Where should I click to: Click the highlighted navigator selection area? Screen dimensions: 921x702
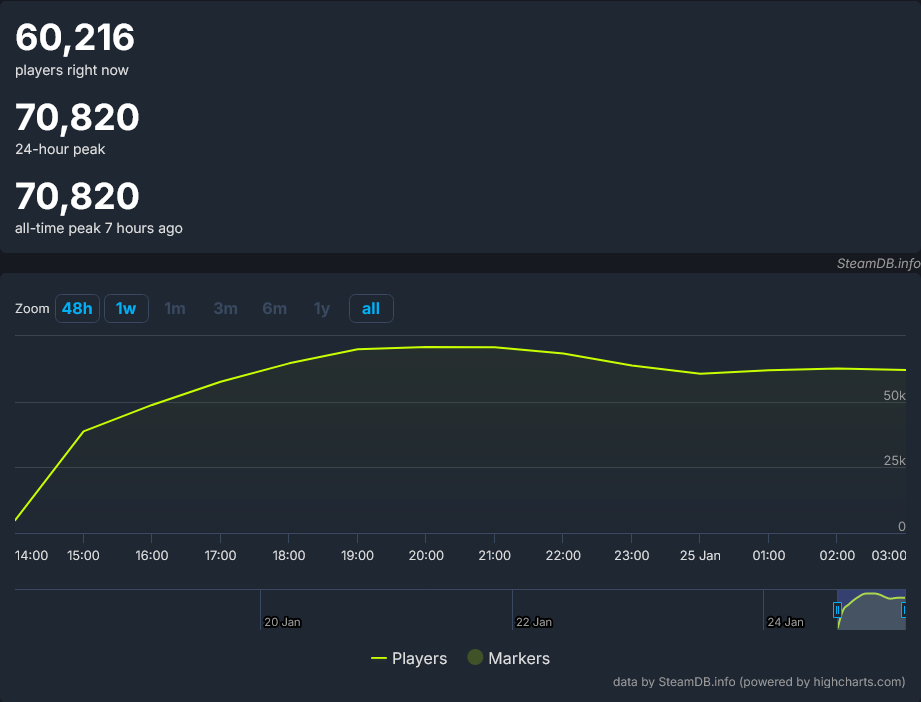pos(870,612)
